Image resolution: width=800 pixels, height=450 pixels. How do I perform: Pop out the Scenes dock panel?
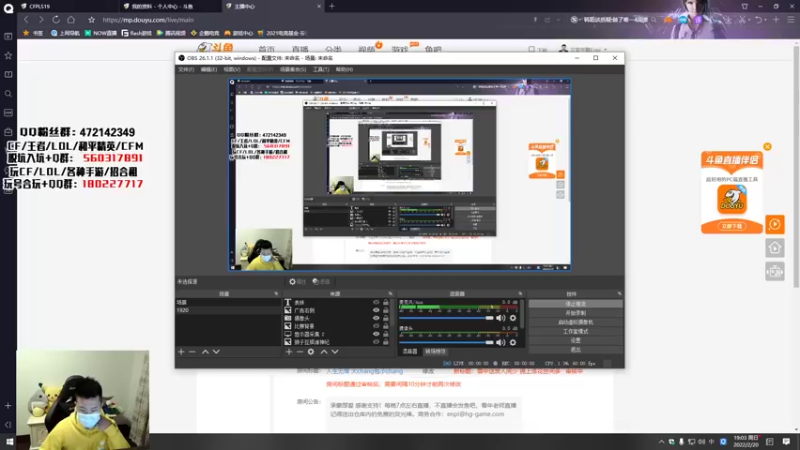pyautogui.click(x=276, y=294)
